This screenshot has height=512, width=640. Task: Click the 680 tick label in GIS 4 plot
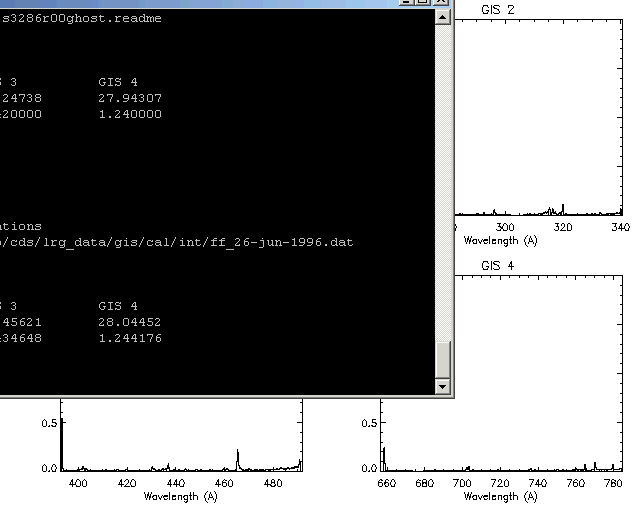pyautogui.click(x=424, y=483)
